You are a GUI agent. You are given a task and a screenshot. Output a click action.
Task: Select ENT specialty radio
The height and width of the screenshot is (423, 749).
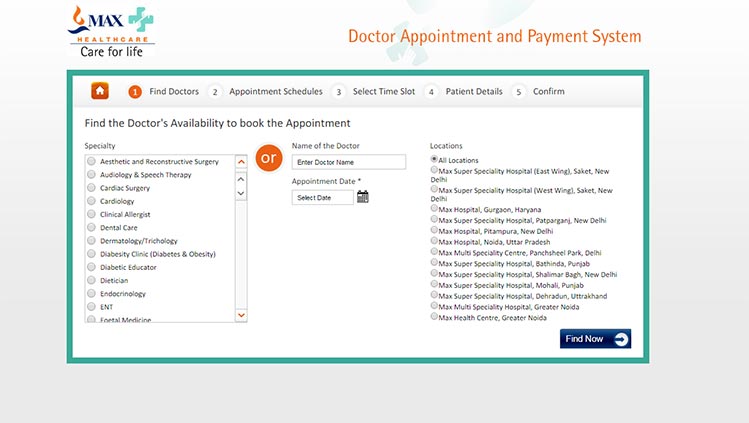click(91, 307)
